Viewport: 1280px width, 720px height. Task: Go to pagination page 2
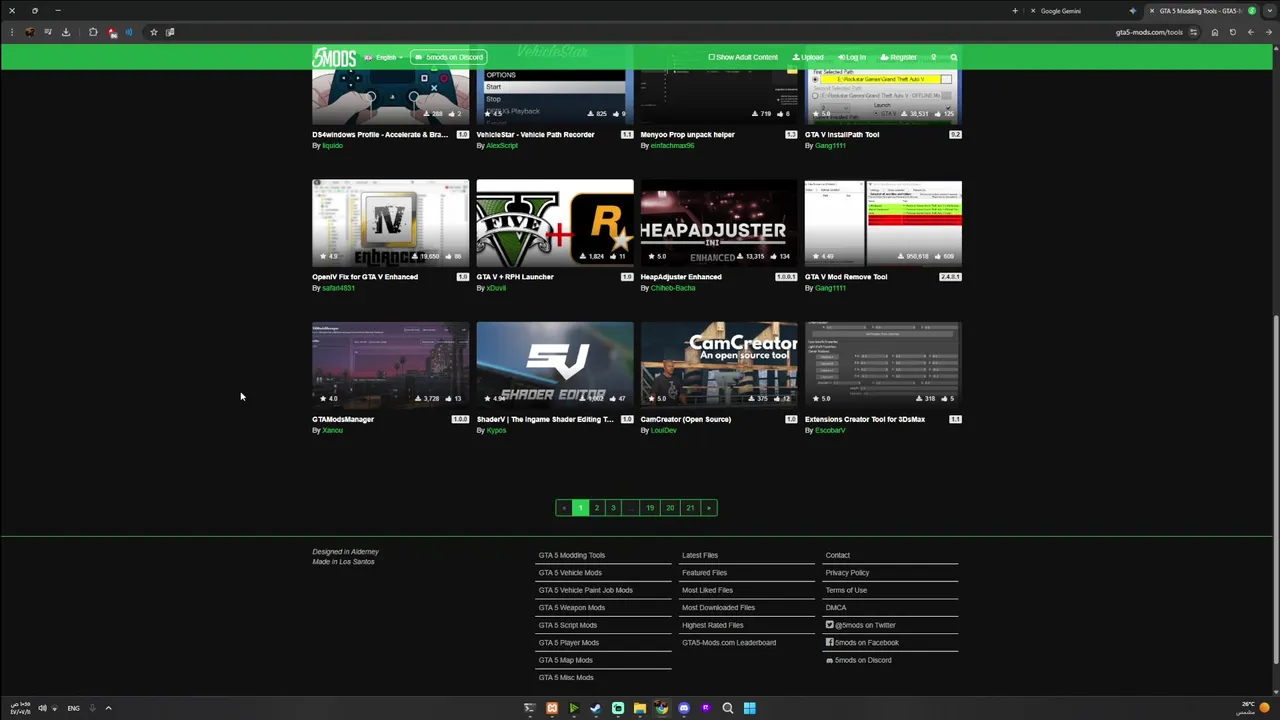597,508
